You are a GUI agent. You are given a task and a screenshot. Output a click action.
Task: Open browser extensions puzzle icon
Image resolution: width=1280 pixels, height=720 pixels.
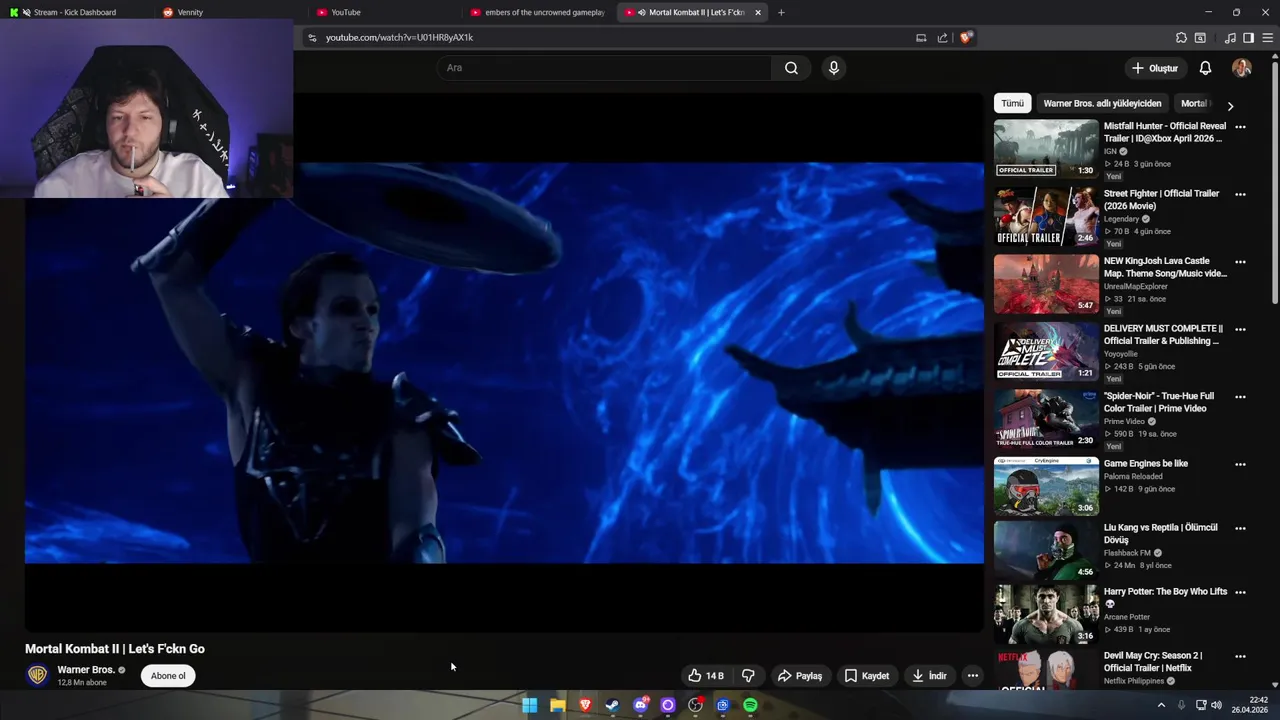1181,38
